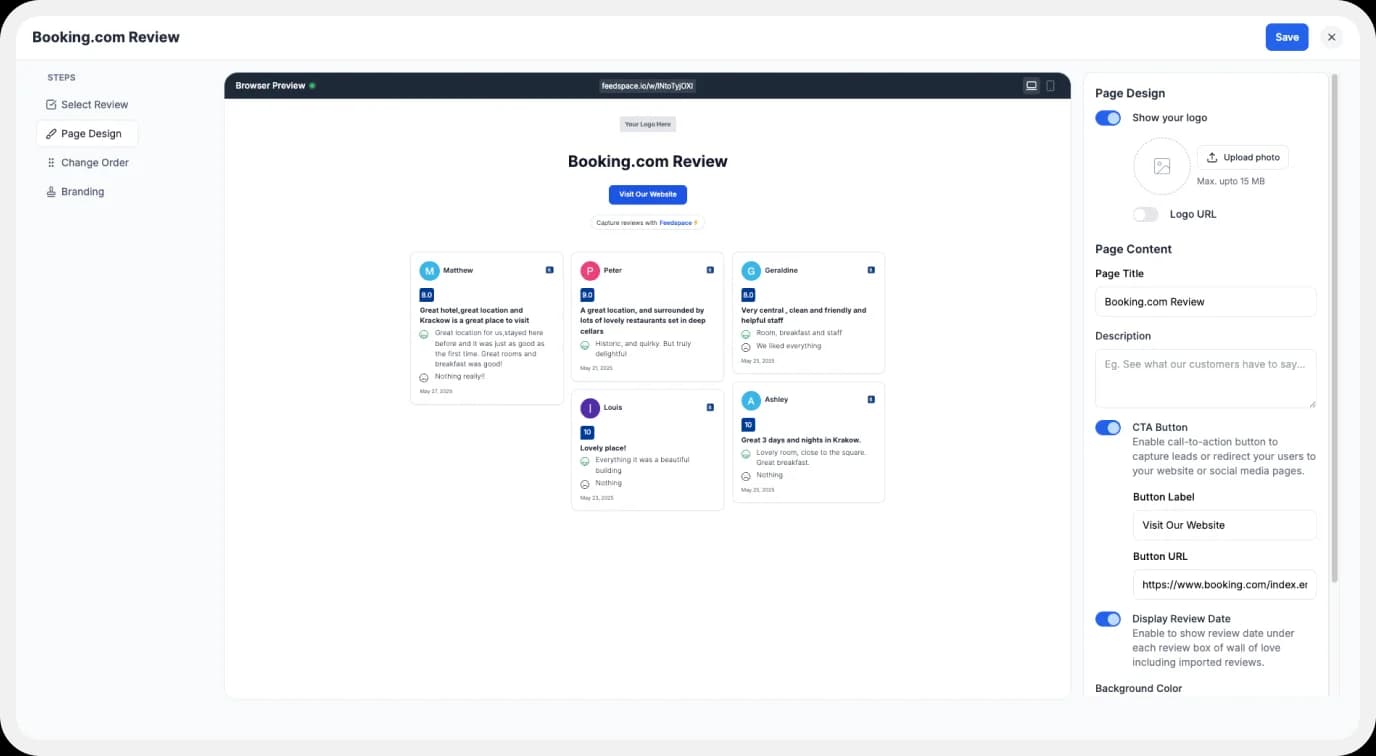Open the Background Color picker
This screenshot has height=756, width=1376.
coord(1138,688)
